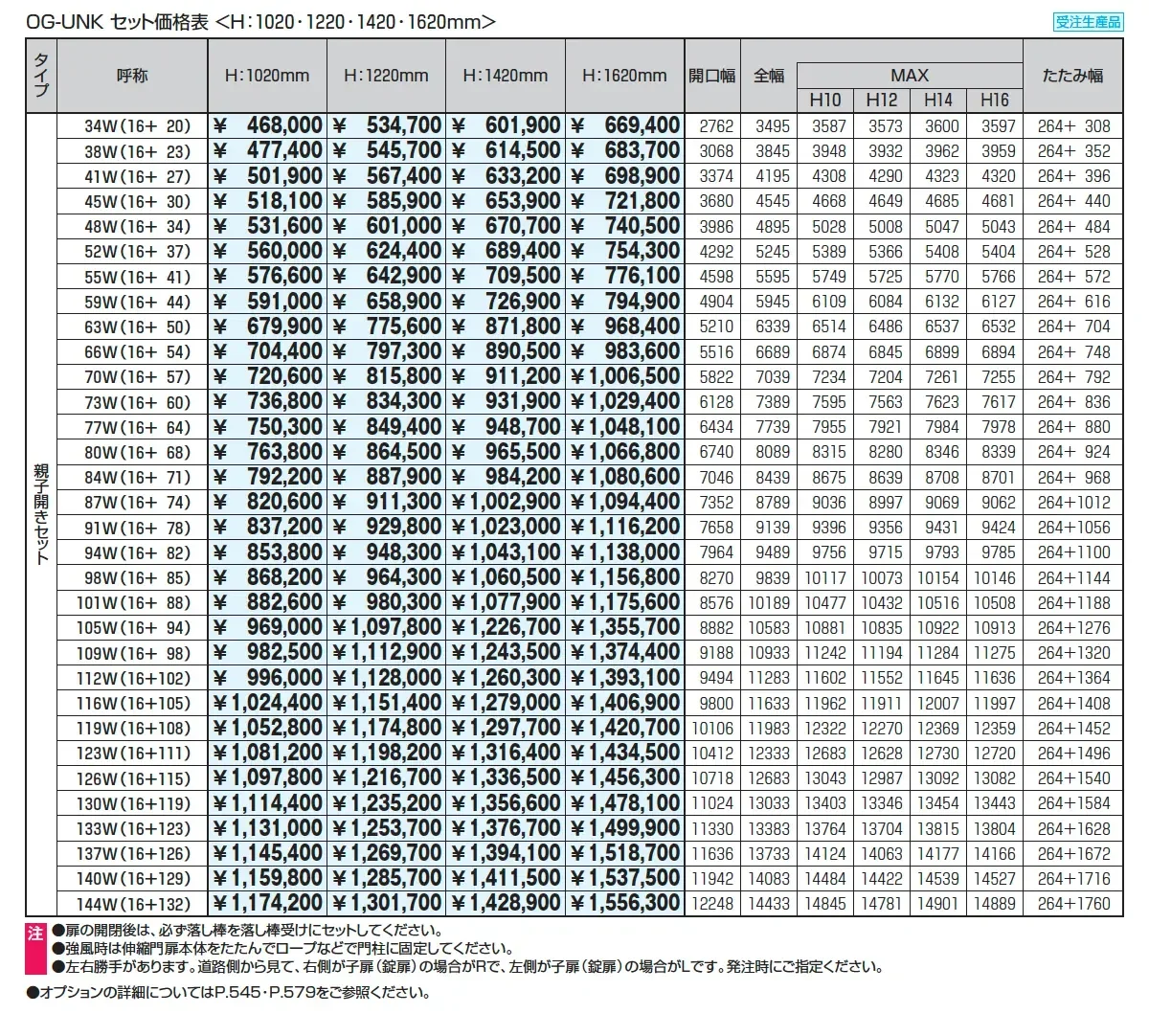Click opening width value 2762
Screen dimensions: 1149x1036
[716, 125]
